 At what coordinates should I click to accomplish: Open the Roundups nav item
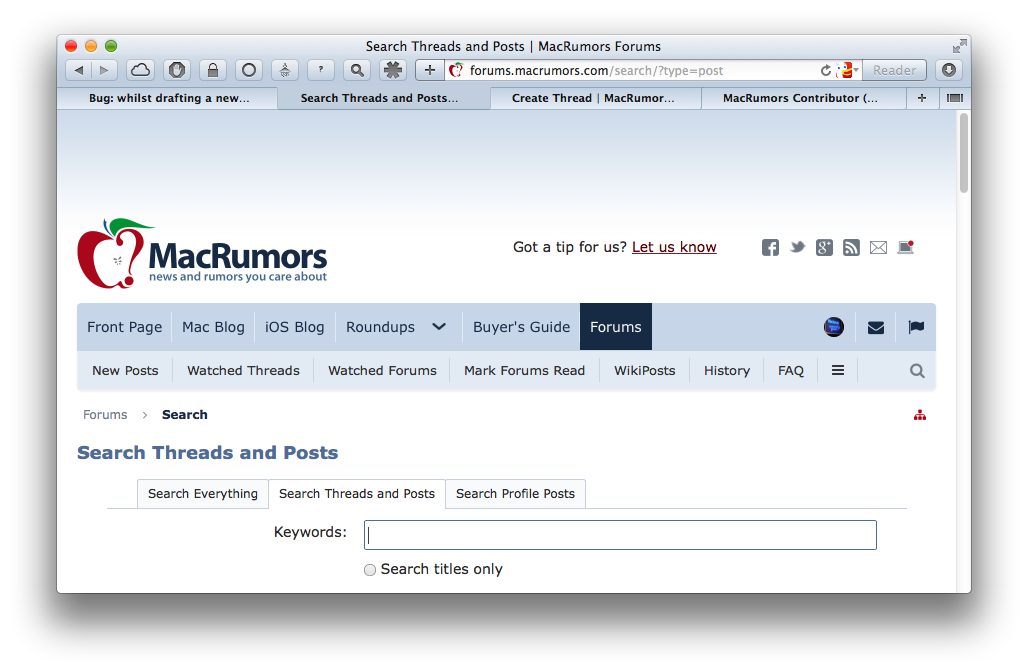(x=380, y=326)
